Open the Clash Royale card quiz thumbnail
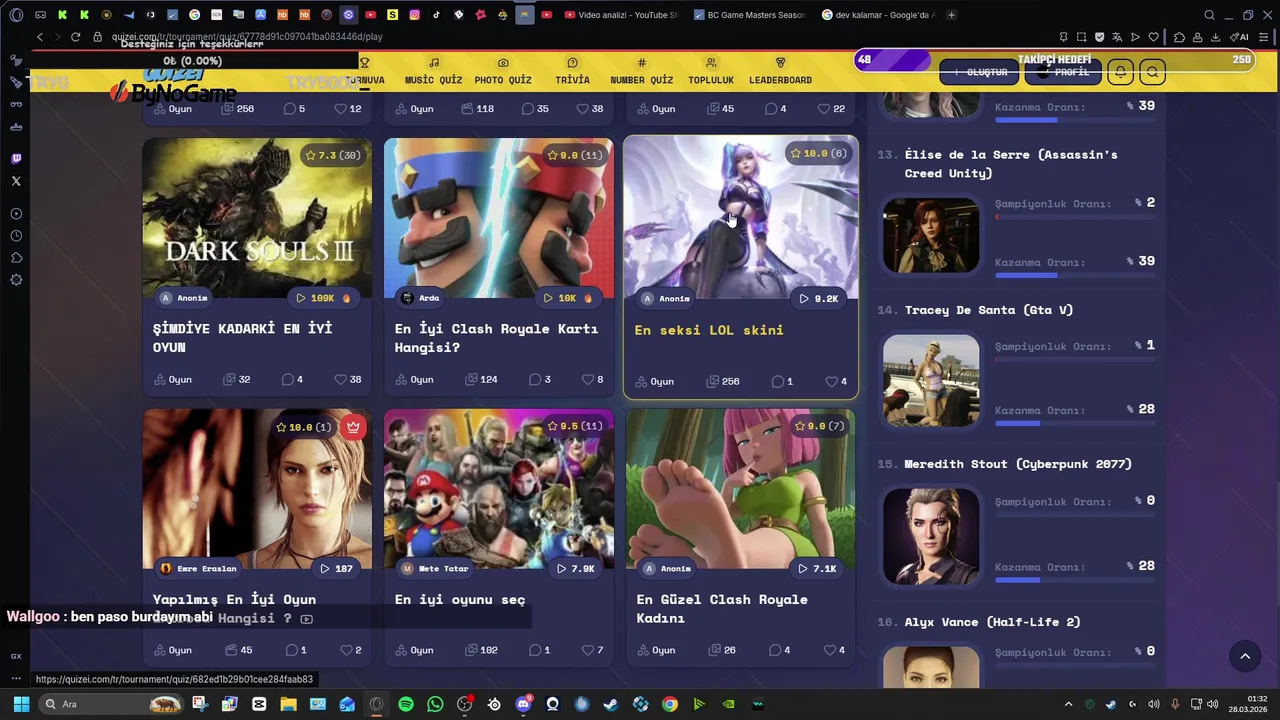This screenshot has width=1280, height=720. (x=499, y=218)
